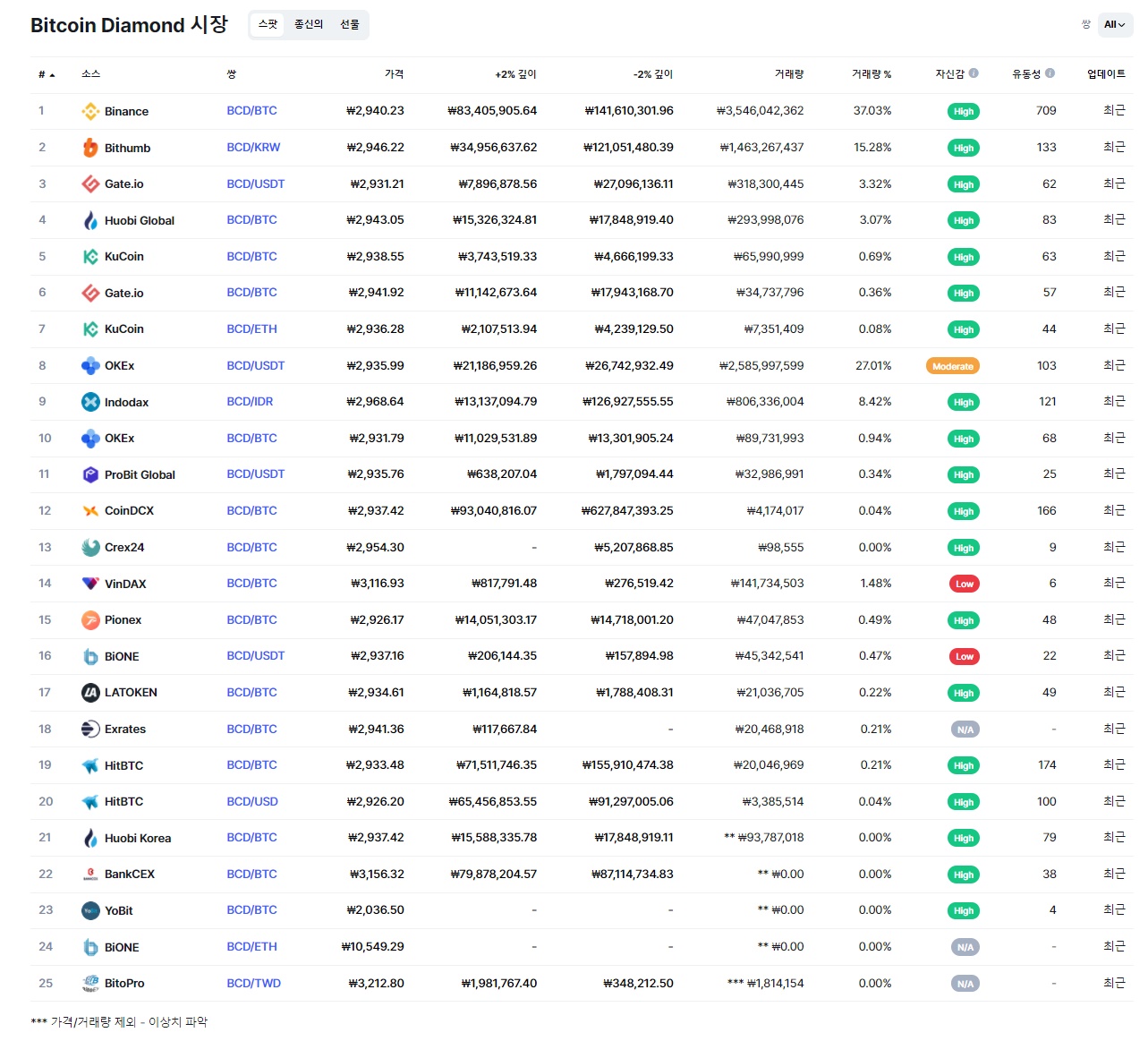1148x1041 pixels.
Task: Click the CoinDCX logo icon
Action: [x=90, y=511]
